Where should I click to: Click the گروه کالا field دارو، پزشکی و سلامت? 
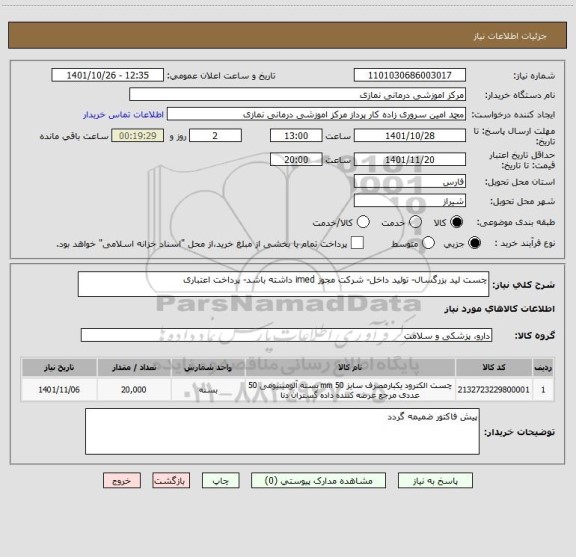point(286,335)
